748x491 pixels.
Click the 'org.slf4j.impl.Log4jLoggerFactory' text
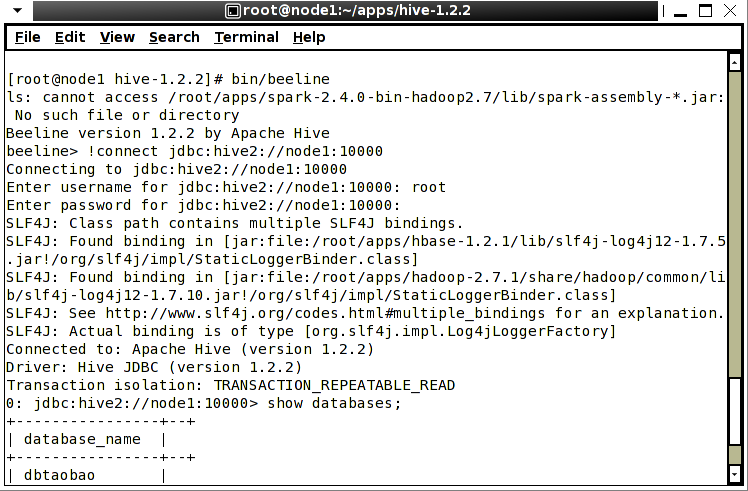pyautogui.click(x=460, y=331)
